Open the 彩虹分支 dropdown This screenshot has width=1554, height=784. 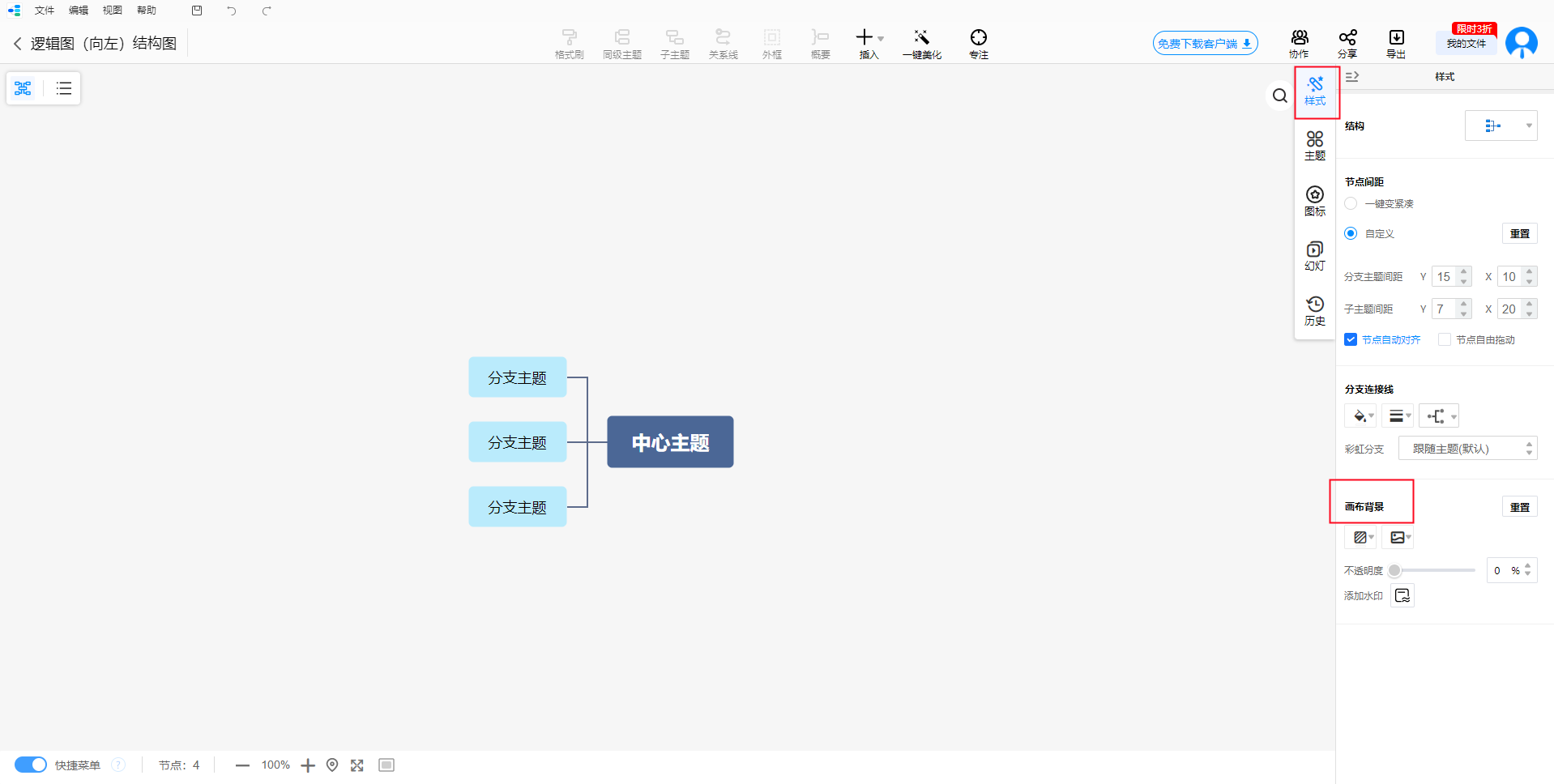(x=1467, y=449)
